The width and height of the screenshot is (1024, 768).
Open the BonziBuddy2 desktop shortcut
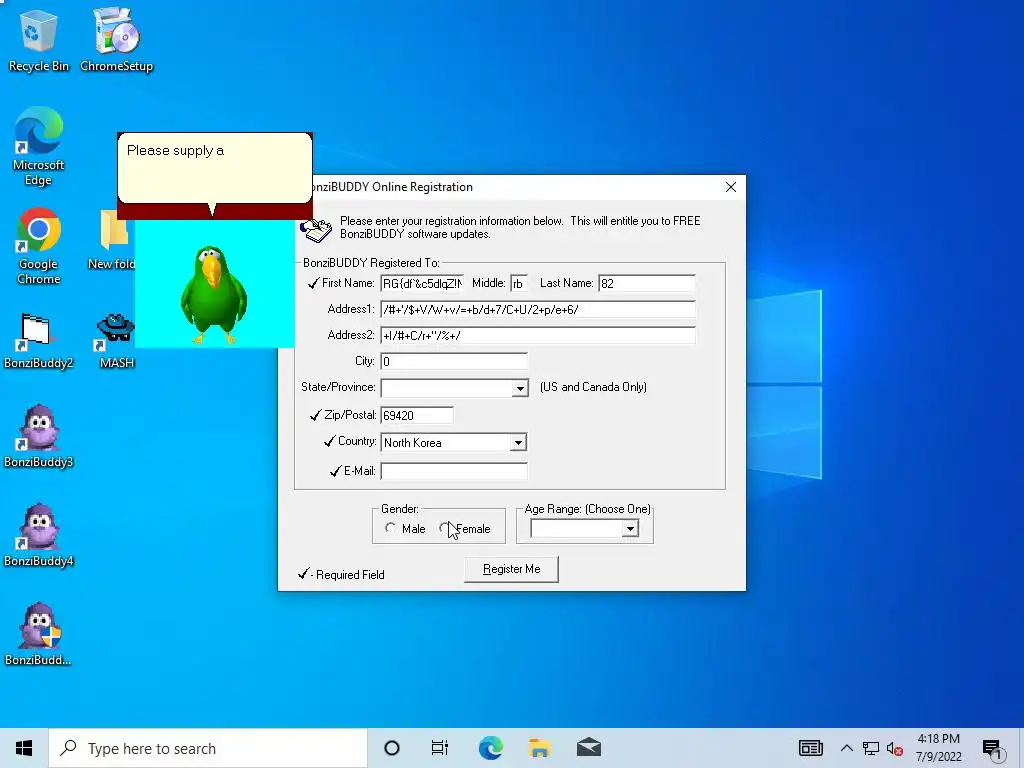tap(39, 341)
